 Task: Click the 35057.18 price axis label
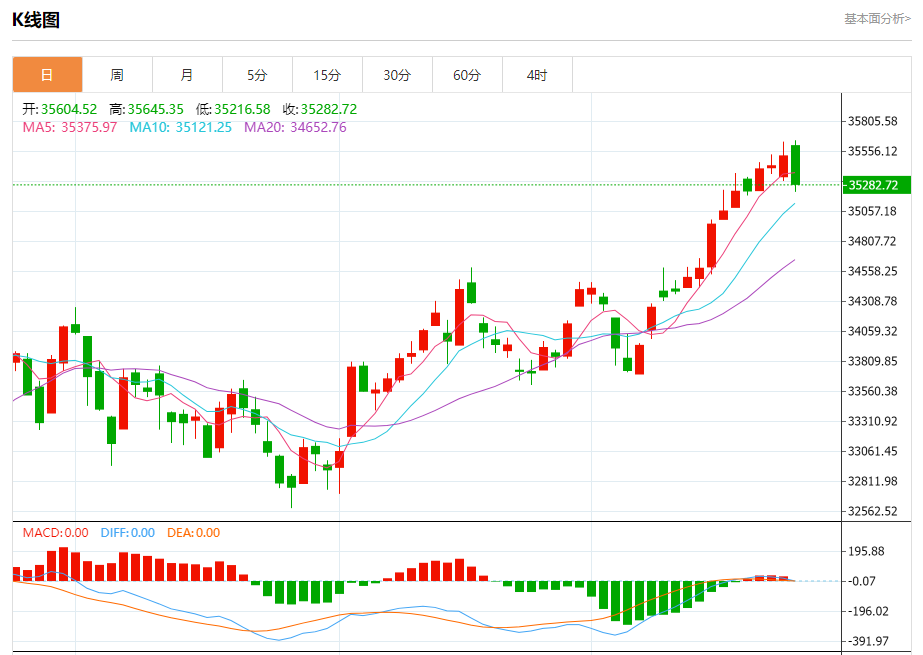[872, 211]
